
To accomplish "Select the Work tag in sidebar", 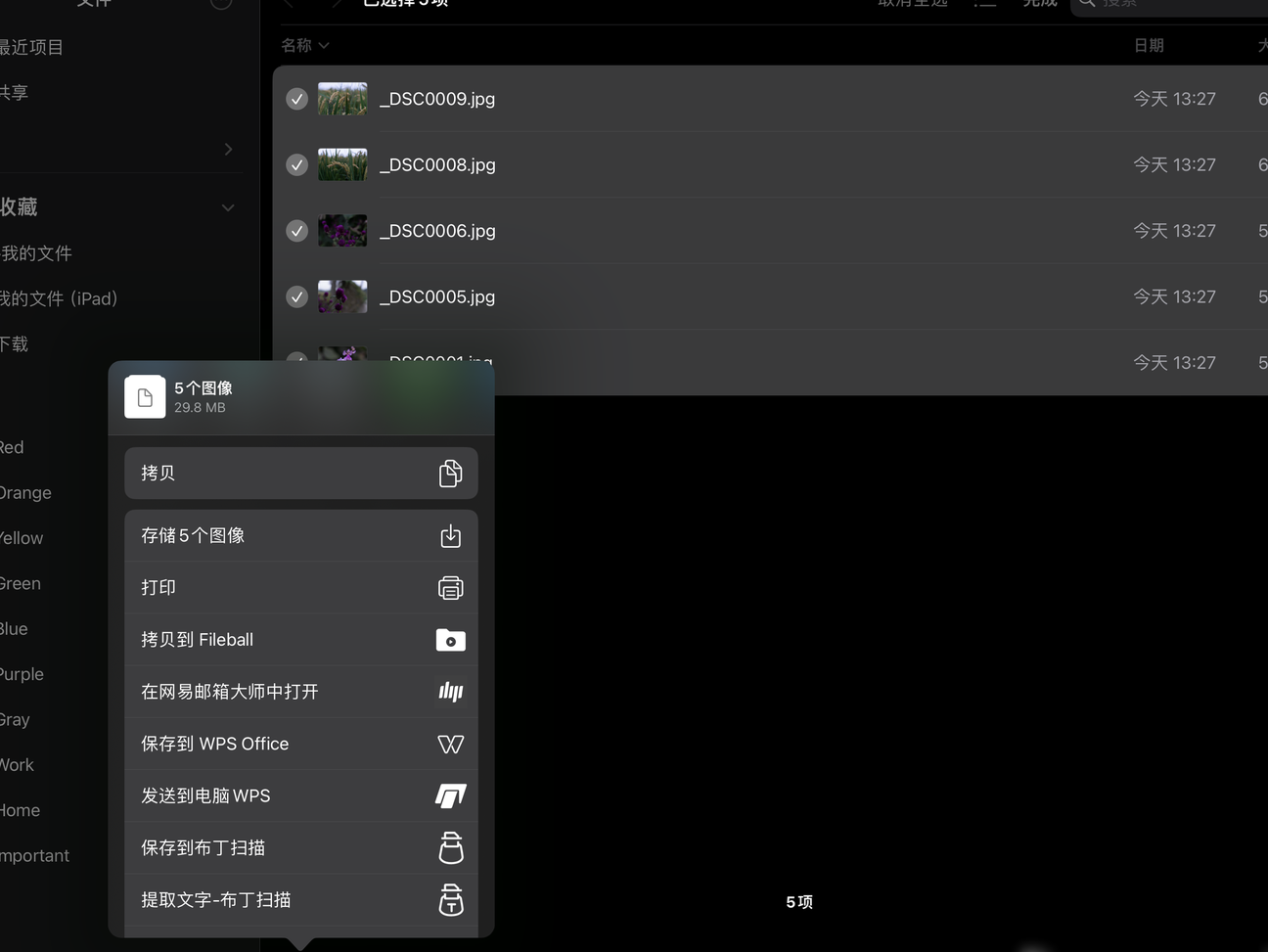I will pos(17,764).
